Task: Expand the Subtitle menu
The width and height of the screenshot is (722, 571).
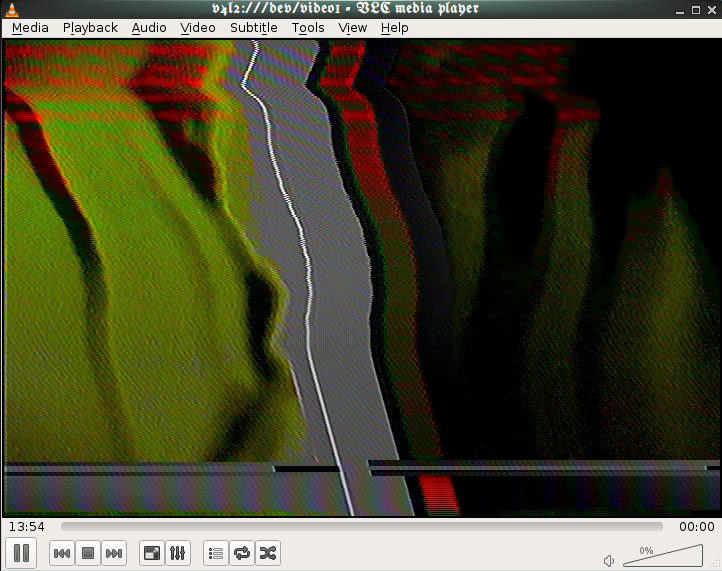Action: click(x=254, y=28)
